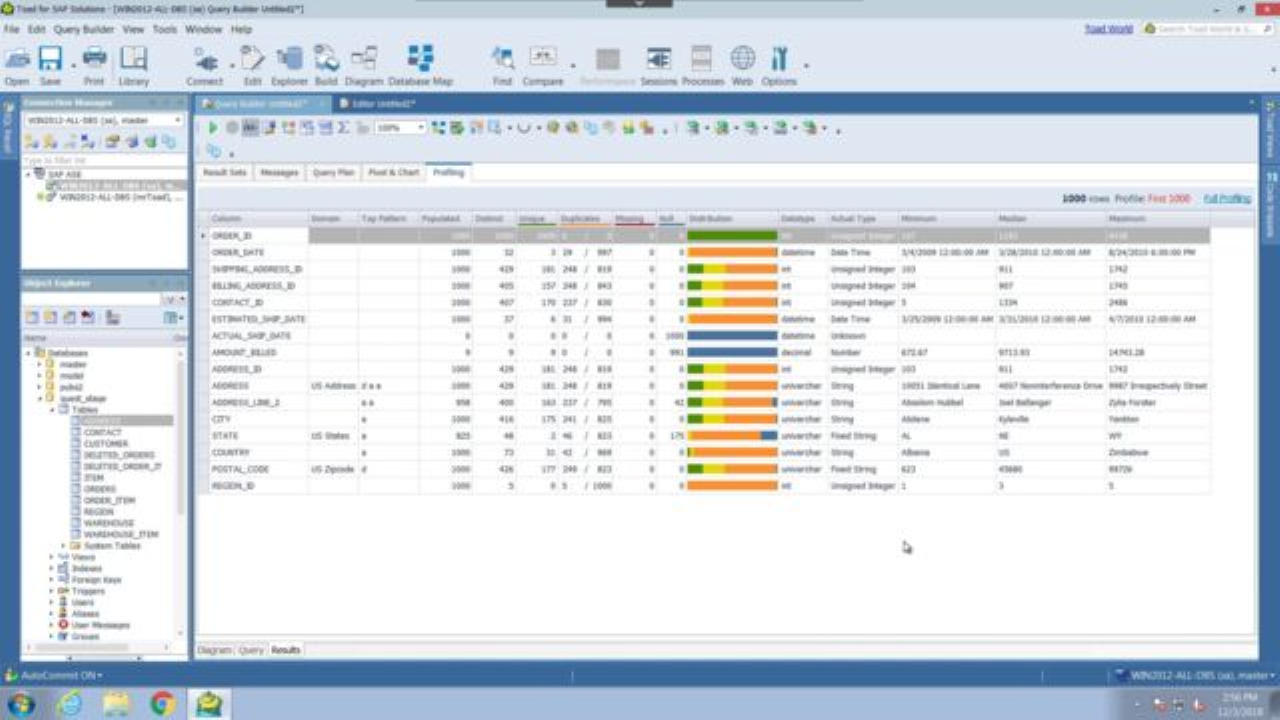Open the Explorer toolbar icon
This screenshot has width=1280, height=720.
(289, 59)
